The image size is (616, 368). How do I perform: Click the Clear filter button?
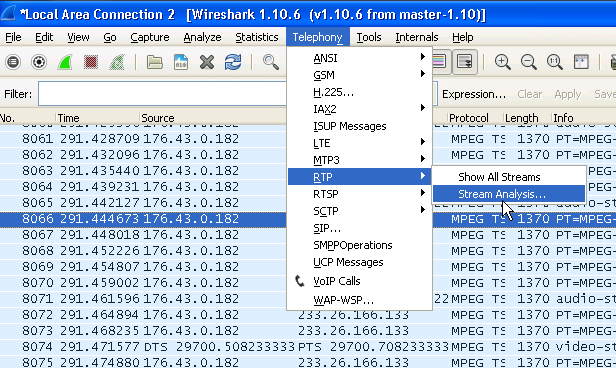530,94
